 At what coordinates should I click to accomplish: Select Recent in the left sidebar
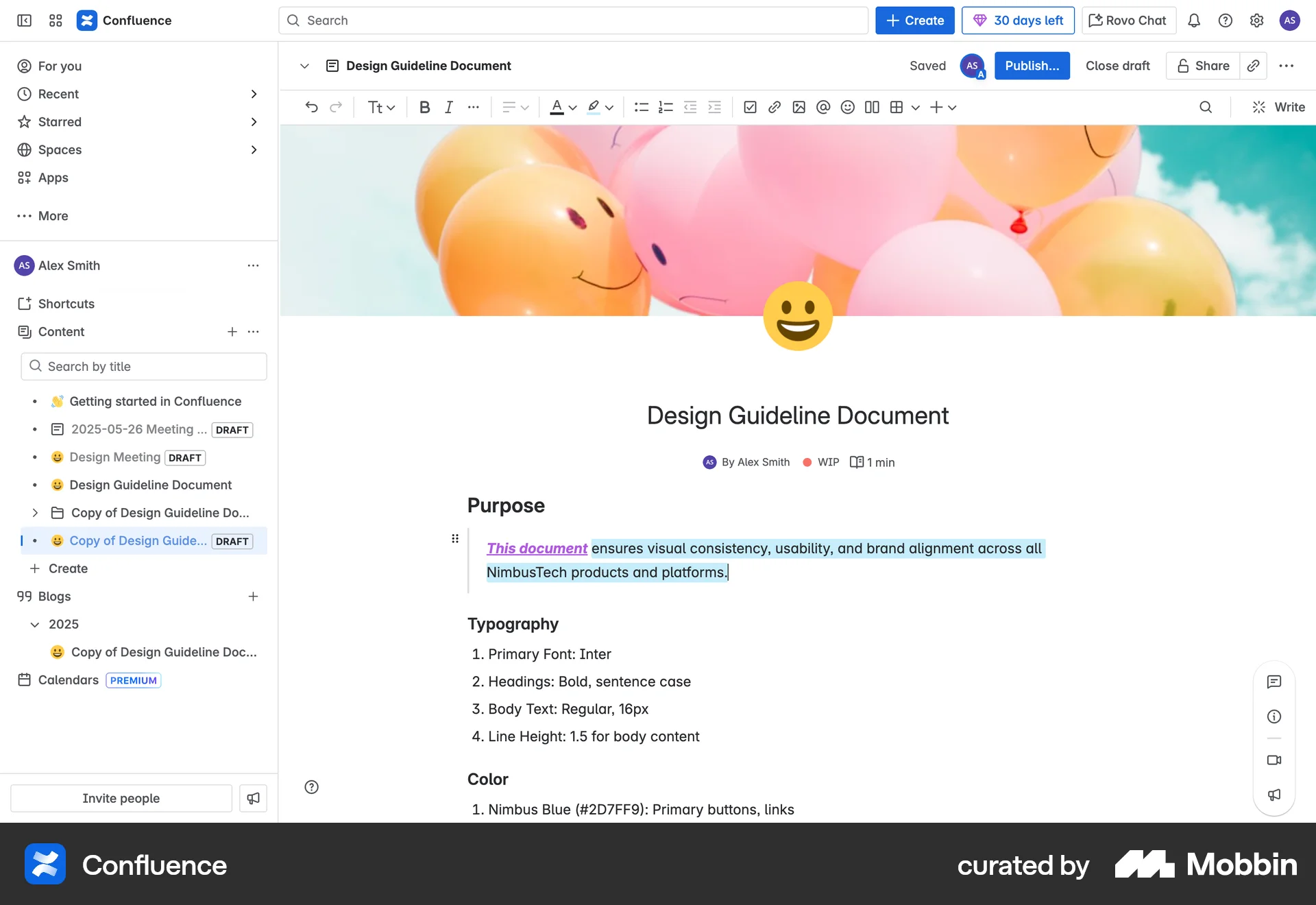pos(58,94)
